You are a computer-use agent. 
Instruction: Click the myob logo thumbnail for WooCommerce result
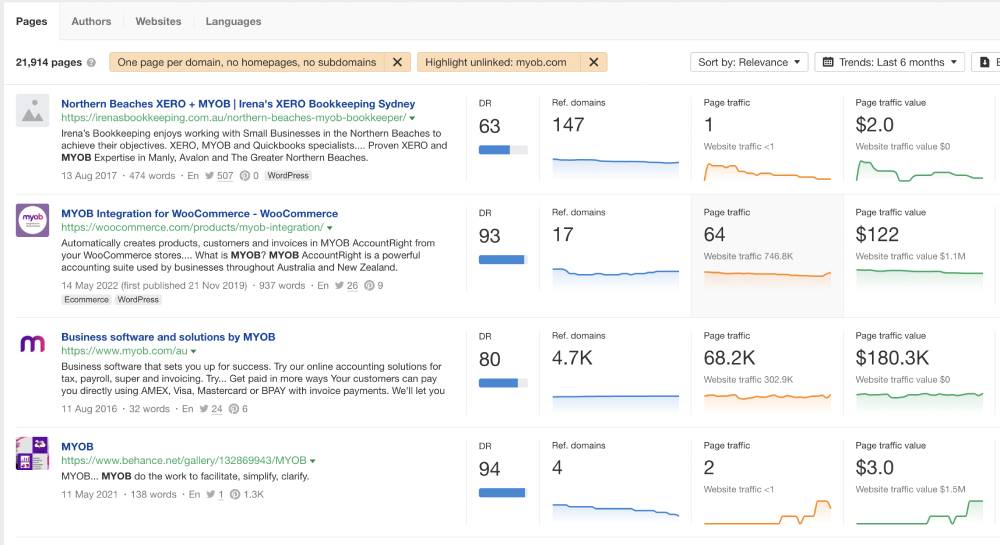33,220
